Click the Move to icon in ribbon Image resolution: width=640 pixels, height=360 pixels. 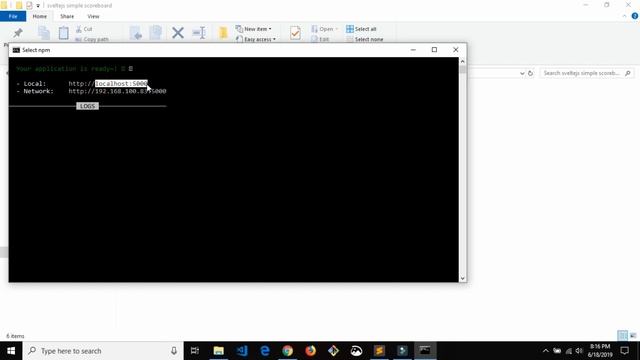[x=136, y=33]
